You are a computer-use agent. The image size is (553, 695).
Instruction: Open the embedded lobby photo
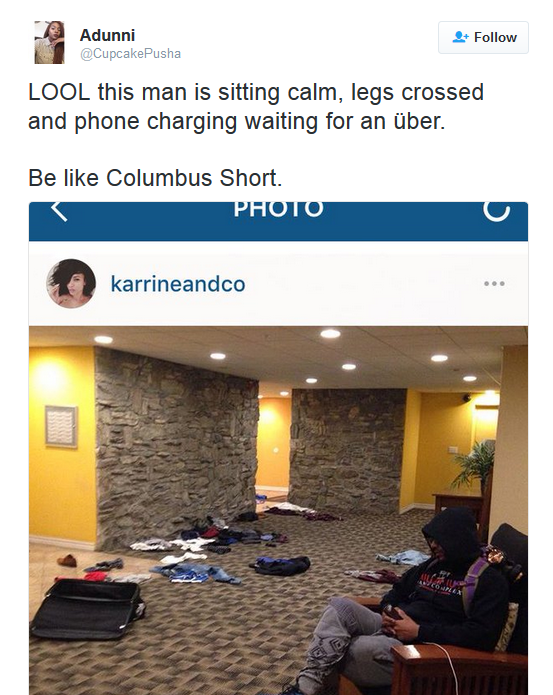(278, 510)
